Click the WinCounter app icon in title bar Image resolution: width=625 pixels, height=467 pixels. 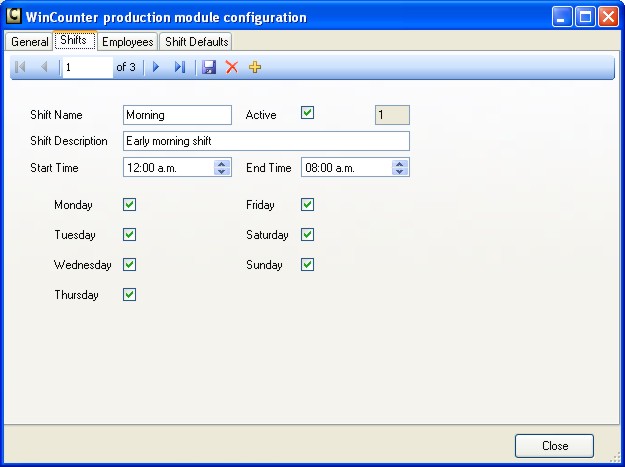coord(14,16)
